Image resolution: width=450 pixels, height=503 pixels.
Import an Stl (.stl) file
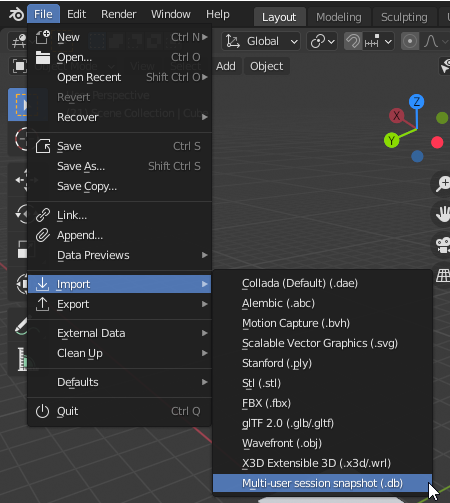(322, 383)
